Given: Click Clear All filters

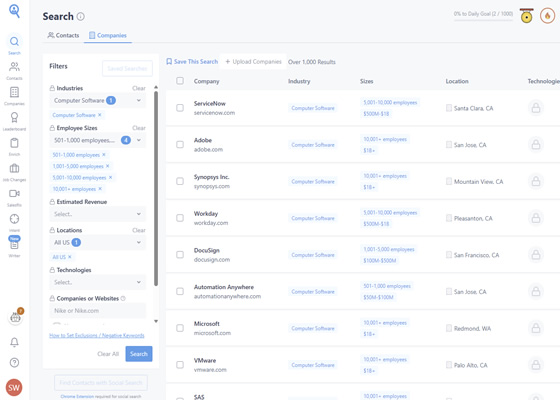Looking at the screenshot, I should point(108,354).
